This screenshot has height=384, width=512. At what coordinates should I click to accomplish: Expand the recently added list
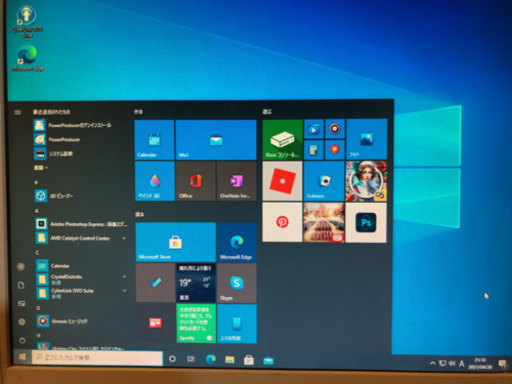[x=41, y=168]
